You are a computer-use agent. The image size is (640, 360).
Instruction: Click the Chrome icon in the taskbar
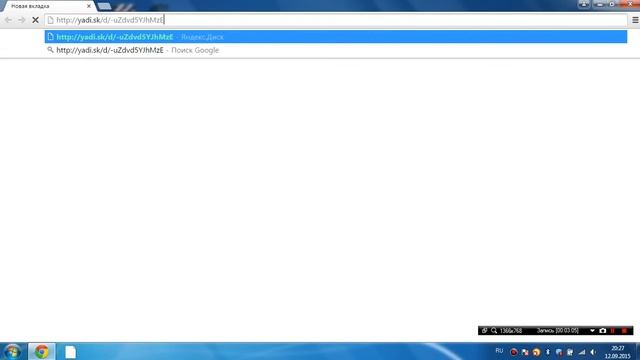click(41, 351)
